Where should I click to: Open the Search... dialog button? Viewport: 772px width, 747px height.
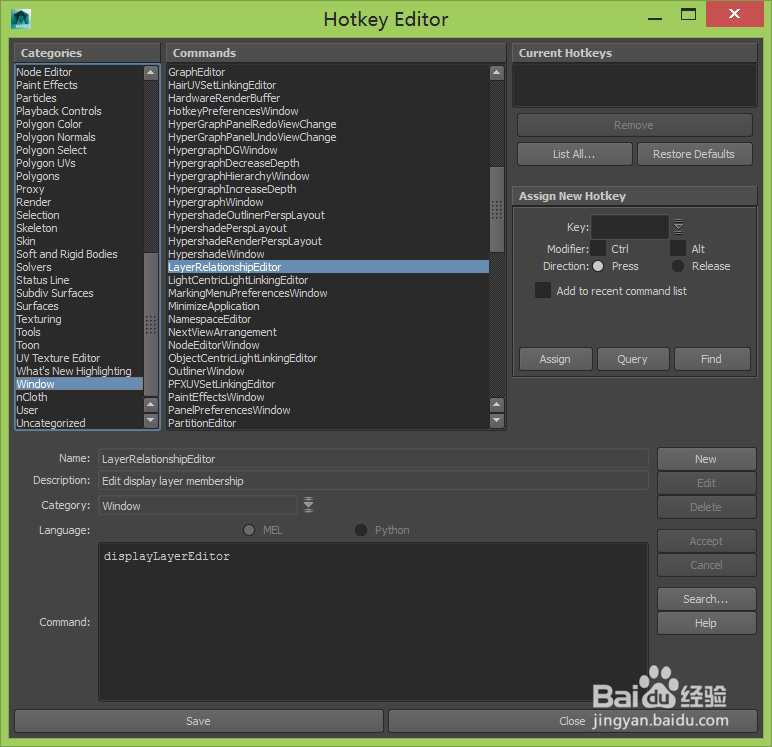(x=706, y=599)
